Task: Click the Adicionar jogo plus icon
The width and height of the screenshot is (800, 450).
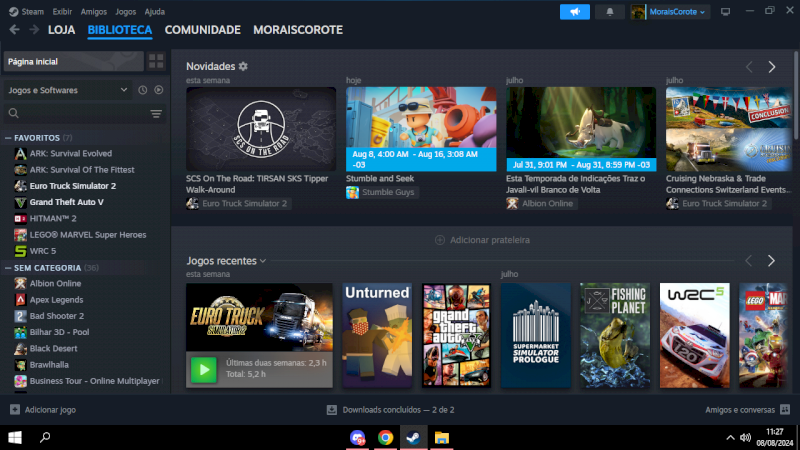Action: tap(15, 410)
